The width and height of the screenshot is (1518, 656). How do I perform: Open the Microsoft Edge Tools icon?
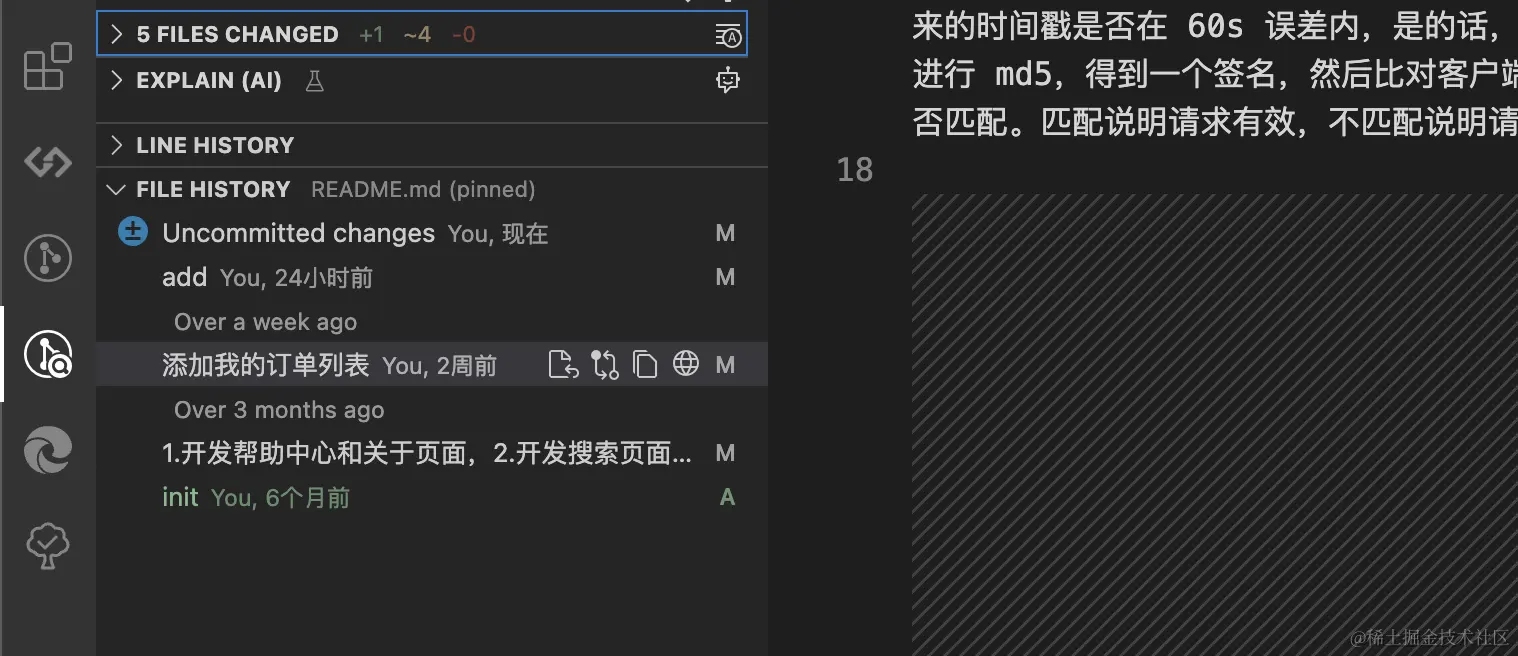[48, 450]
